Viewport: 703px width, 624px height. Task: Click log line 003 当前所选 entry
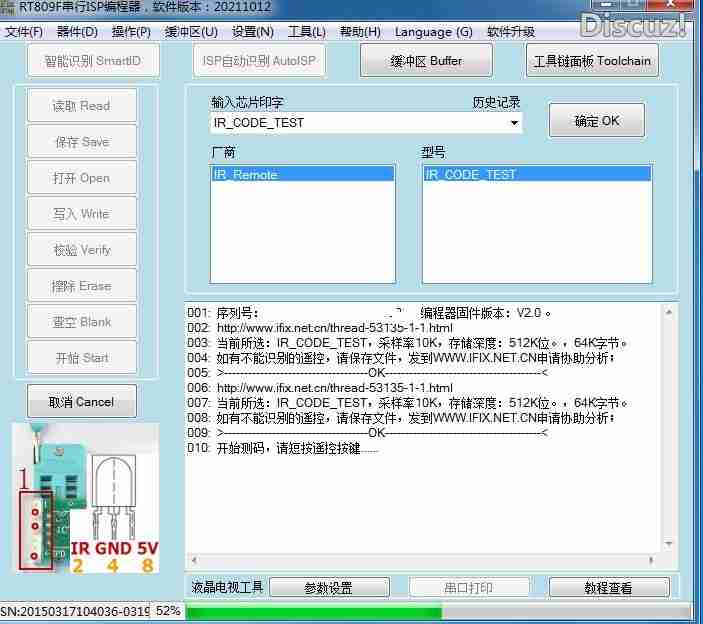click(408, 343)
